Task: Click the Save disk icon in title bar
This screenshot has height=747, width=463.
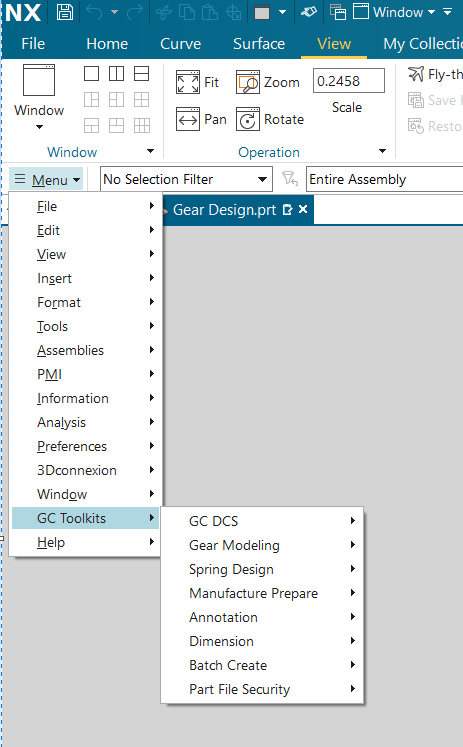Action: (x=65, y=12)
